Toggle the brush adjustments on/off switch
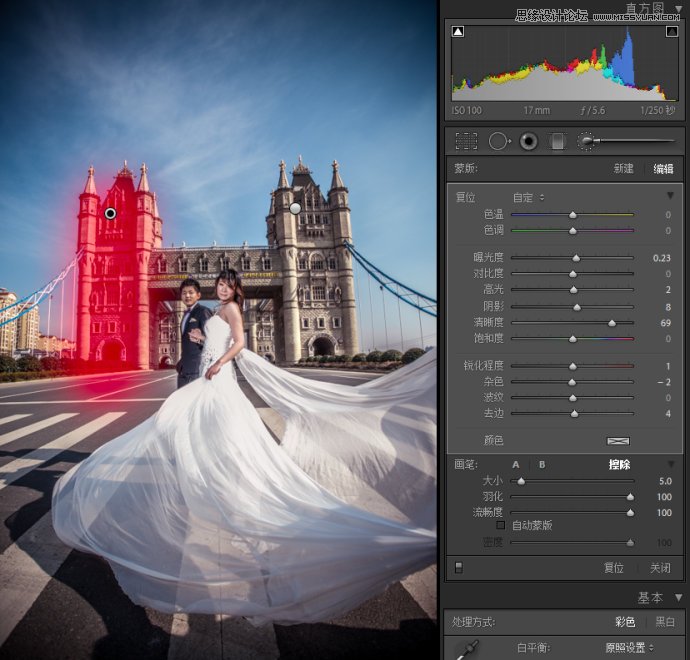 (458, 567)
